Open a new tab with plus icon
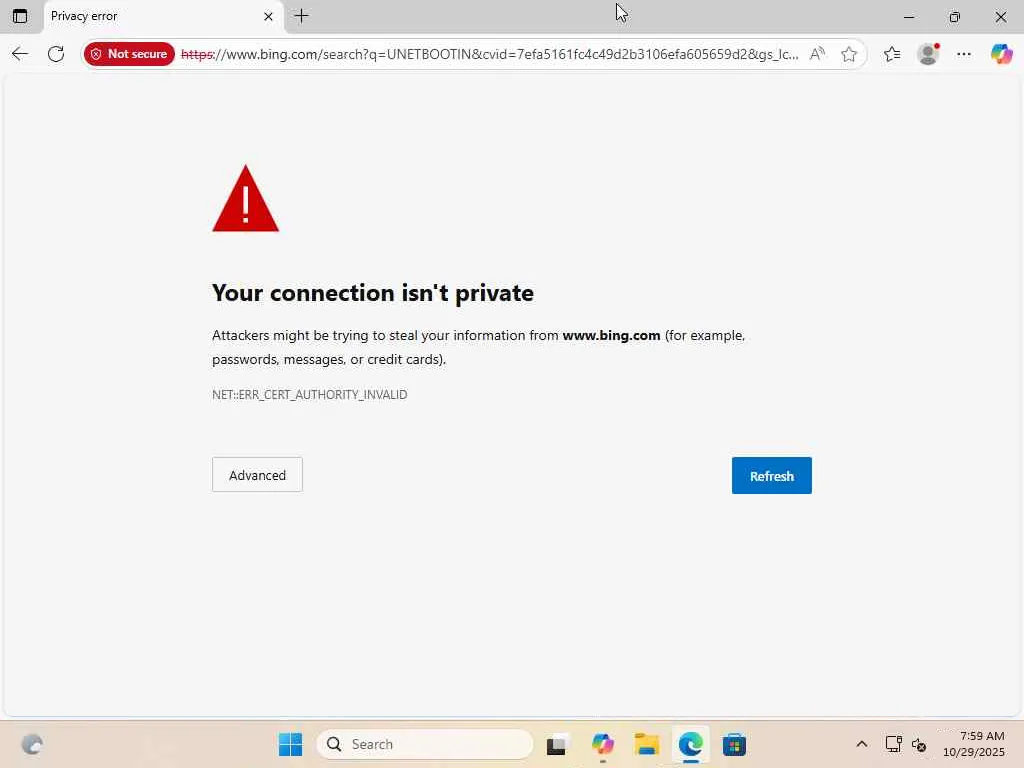The width and height of the screenshot is (1024, 768). tap(302, 16)
